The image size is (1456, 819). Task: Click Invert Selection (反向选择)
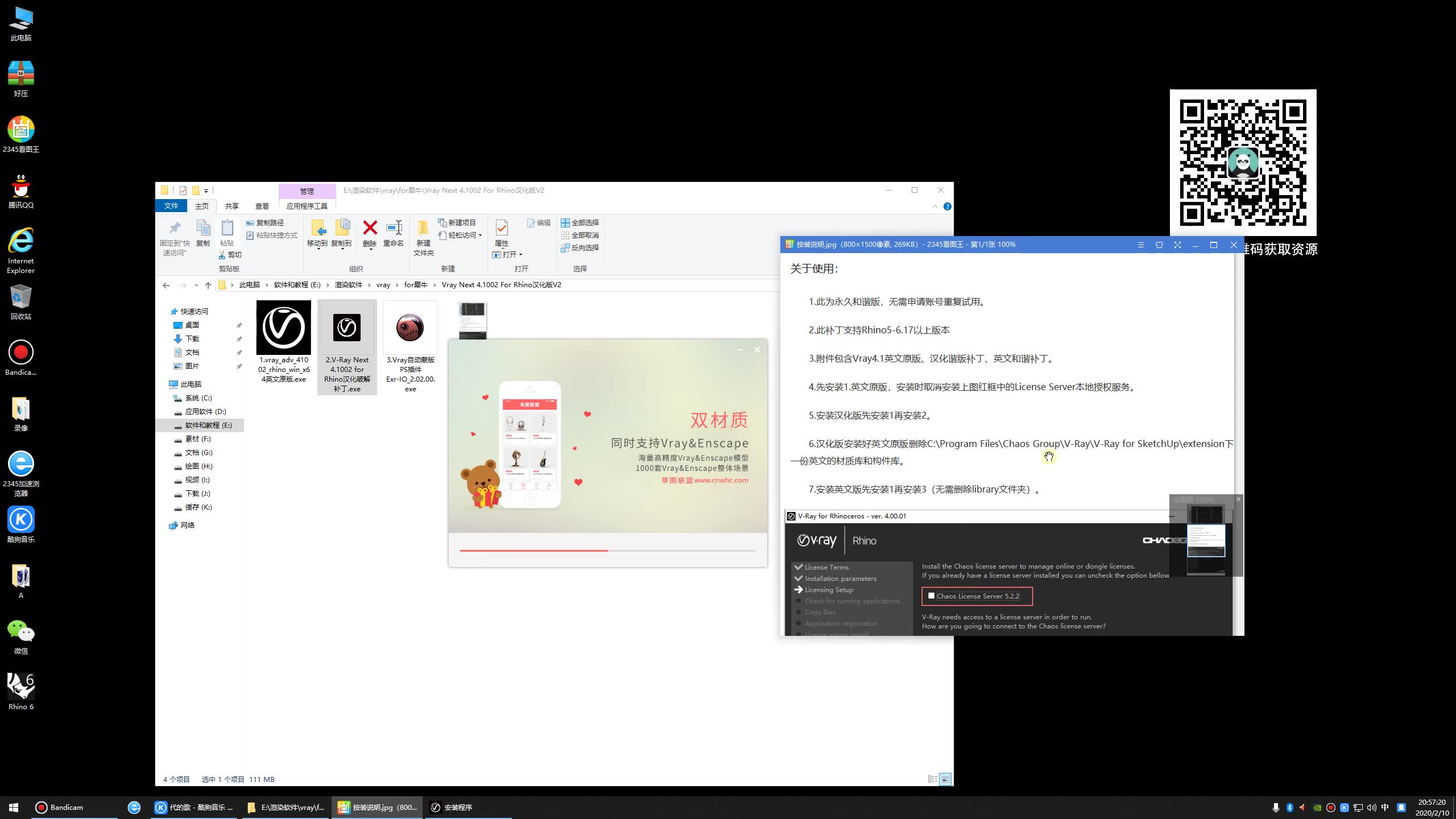coord(580,248)
